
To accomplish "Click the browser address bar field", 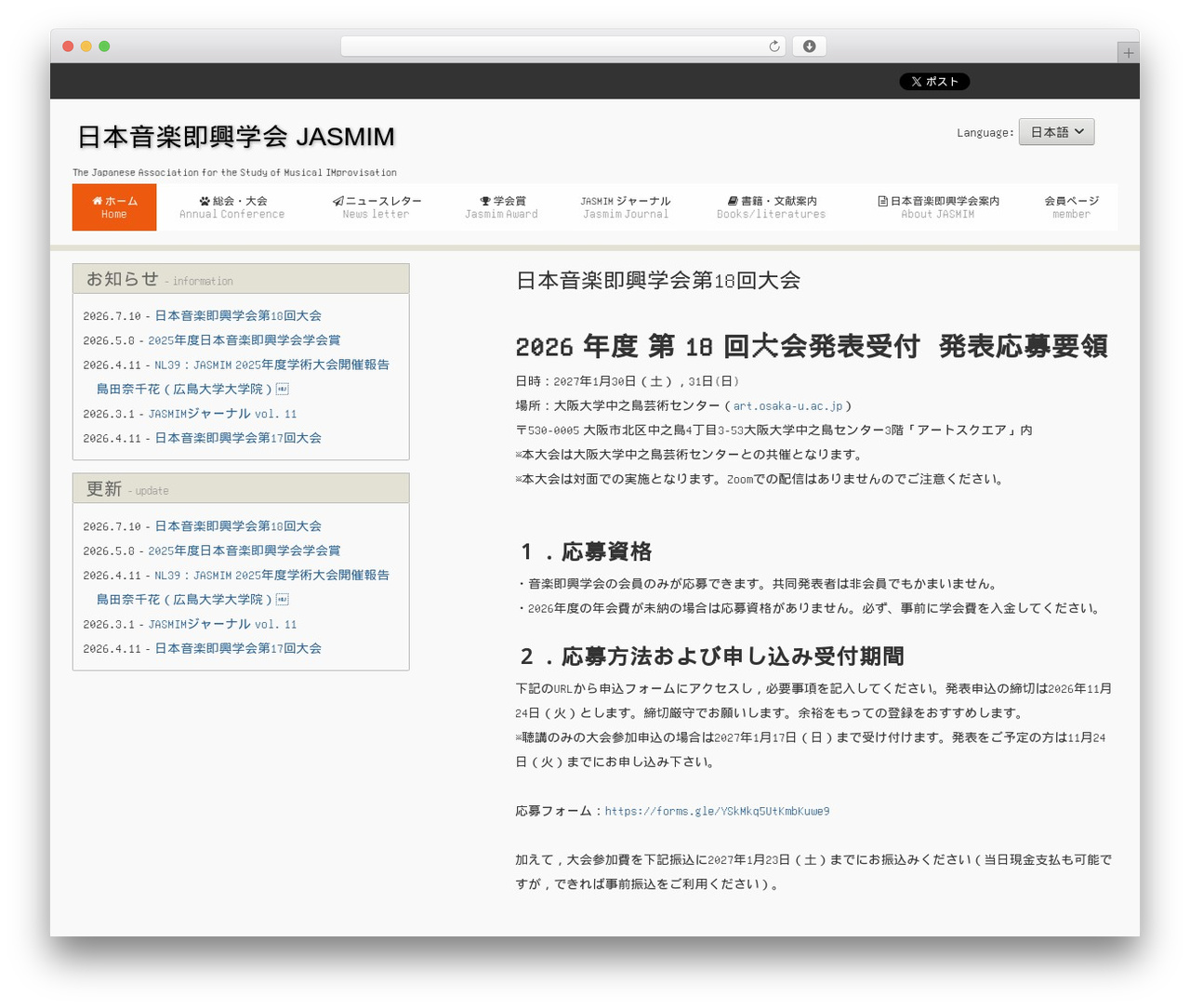I will pos(562,46).
